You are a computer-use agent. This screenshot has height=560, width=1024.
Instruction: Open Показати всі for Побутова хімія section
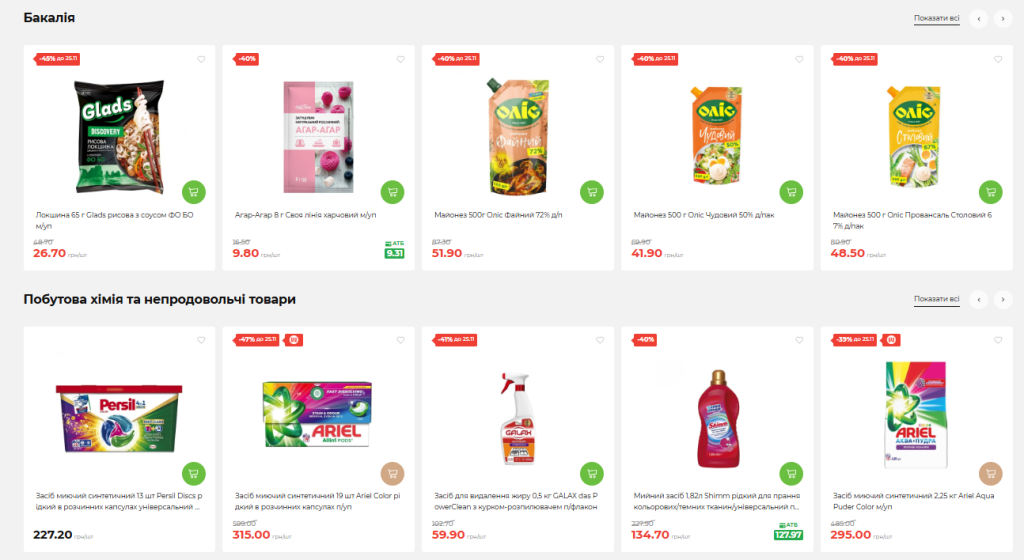[936, 299]
